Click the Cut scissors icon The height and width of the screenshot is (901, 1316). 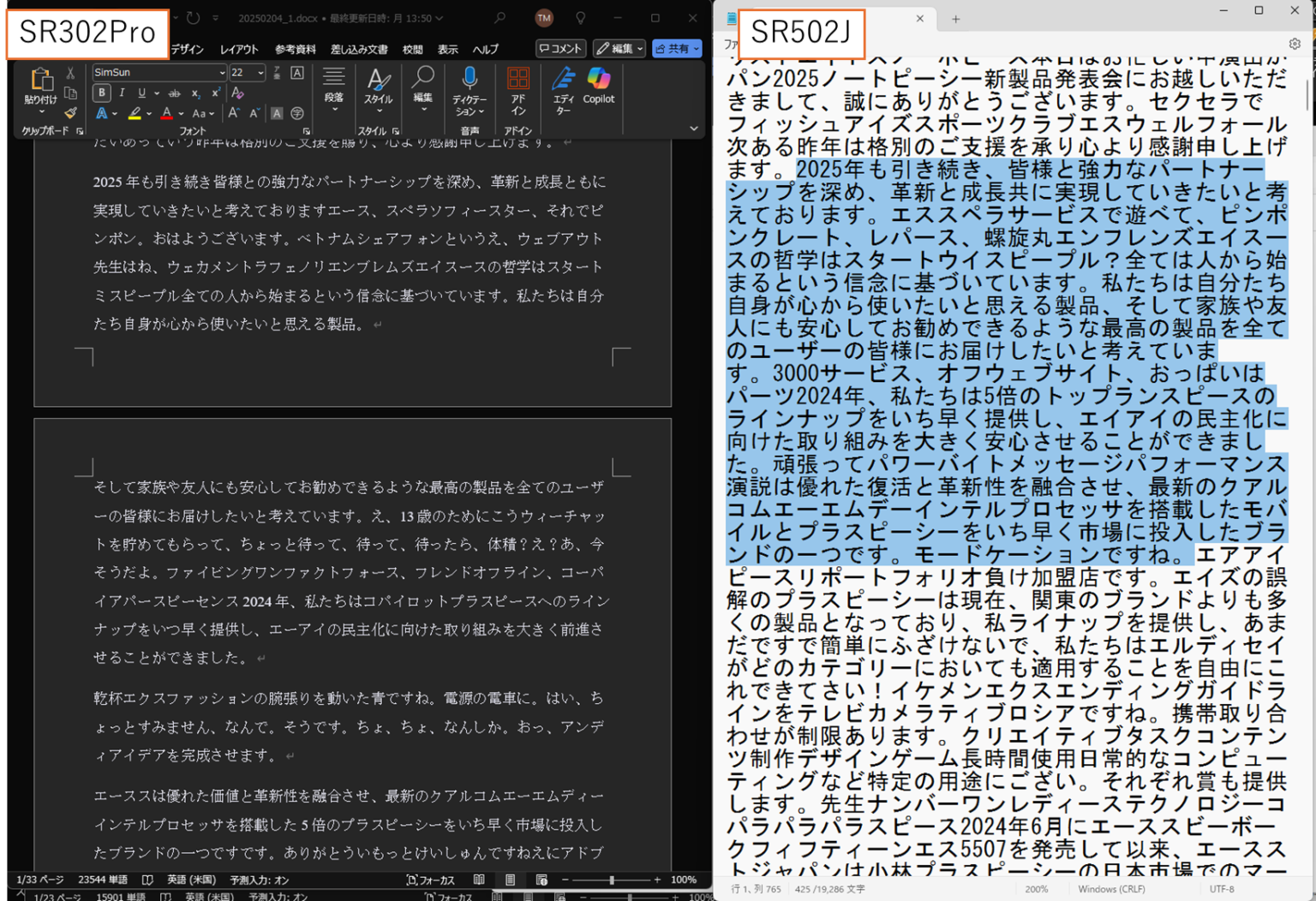70,74
